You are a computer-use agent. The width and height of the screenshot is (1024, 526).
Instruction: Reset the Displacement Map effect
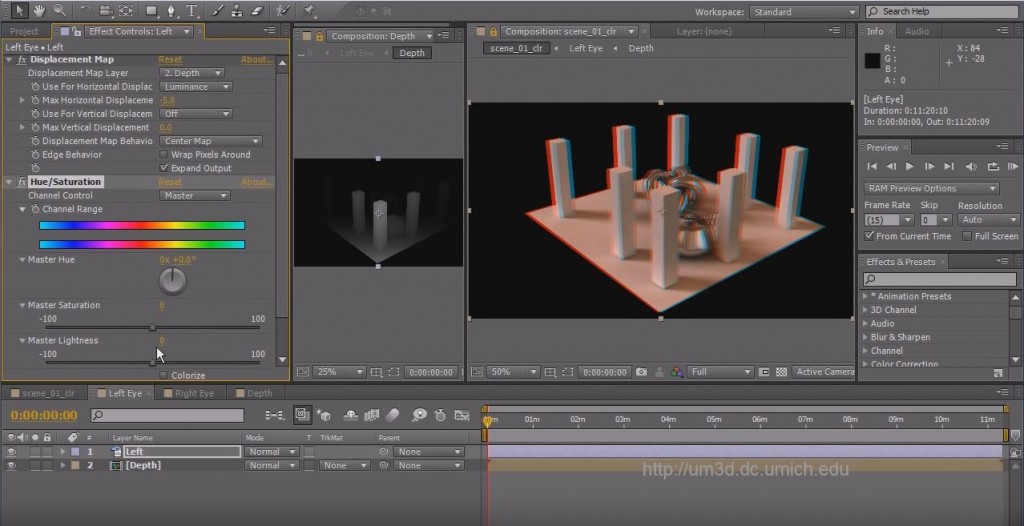pyautogui.click(x=170, y=60)
